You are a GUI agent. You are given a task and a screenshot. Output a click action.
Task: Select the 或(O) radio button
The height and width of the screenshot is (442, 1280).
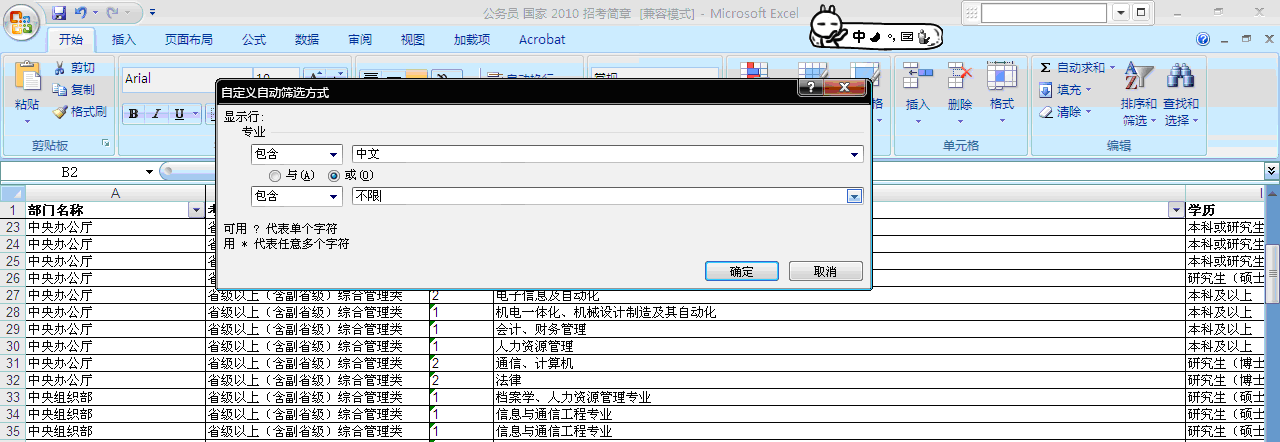(x=334, y=175)
